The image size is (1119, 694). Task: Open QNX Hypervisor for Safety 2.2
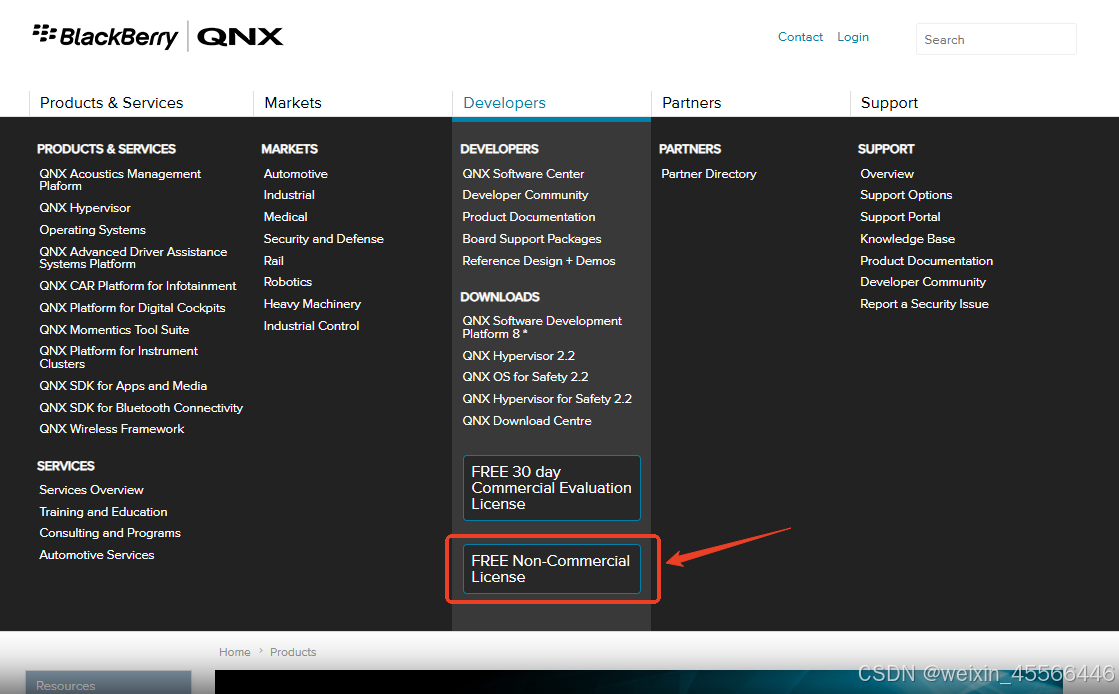[547, 398]
